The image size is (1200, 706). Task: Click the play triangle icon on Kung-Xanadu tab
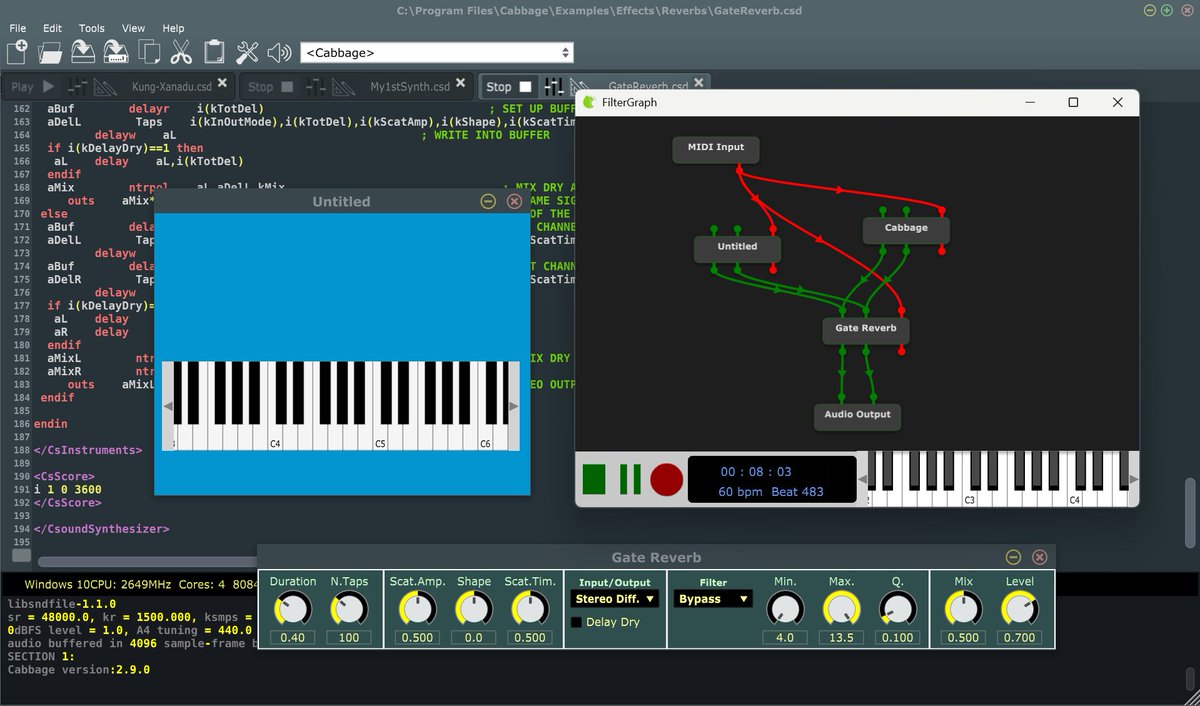49,87
